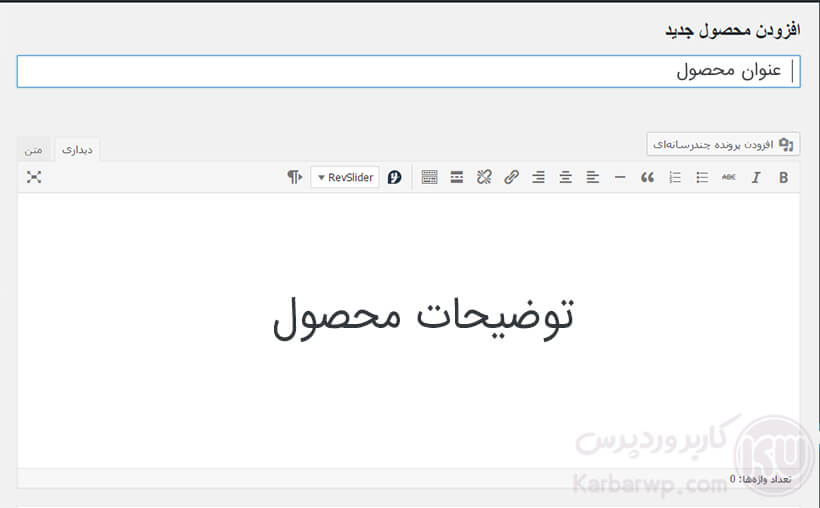Click افزودن پرونده چندرسانه‌ای add media button

click(x=723, y=144)
